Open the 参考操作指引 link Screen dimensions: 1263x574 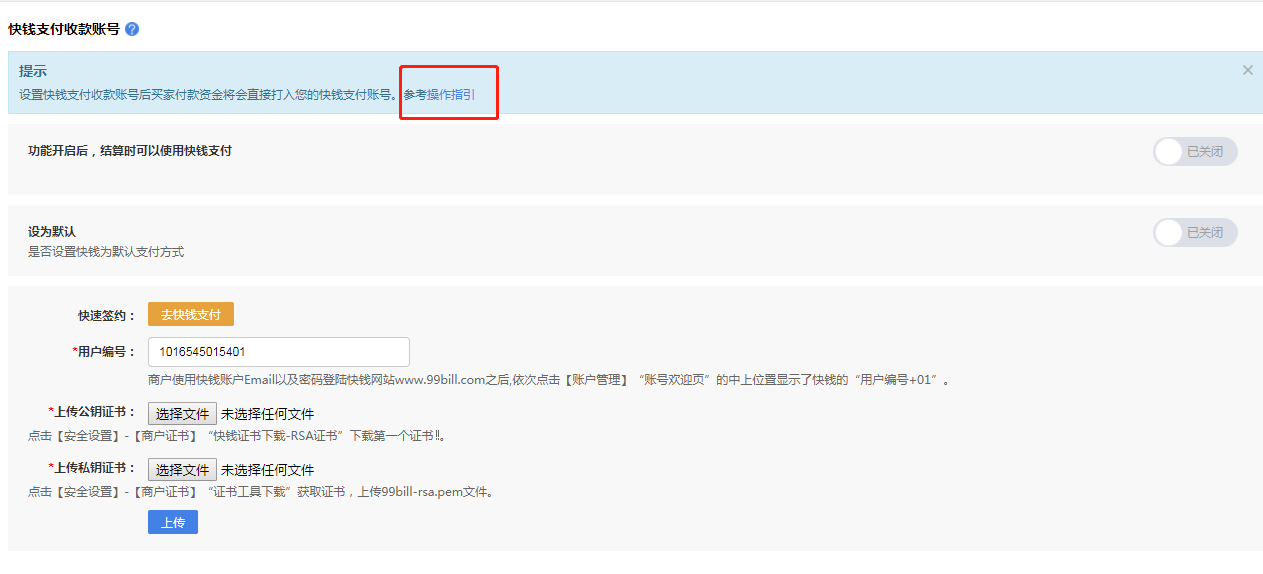[x=439, y=95]
